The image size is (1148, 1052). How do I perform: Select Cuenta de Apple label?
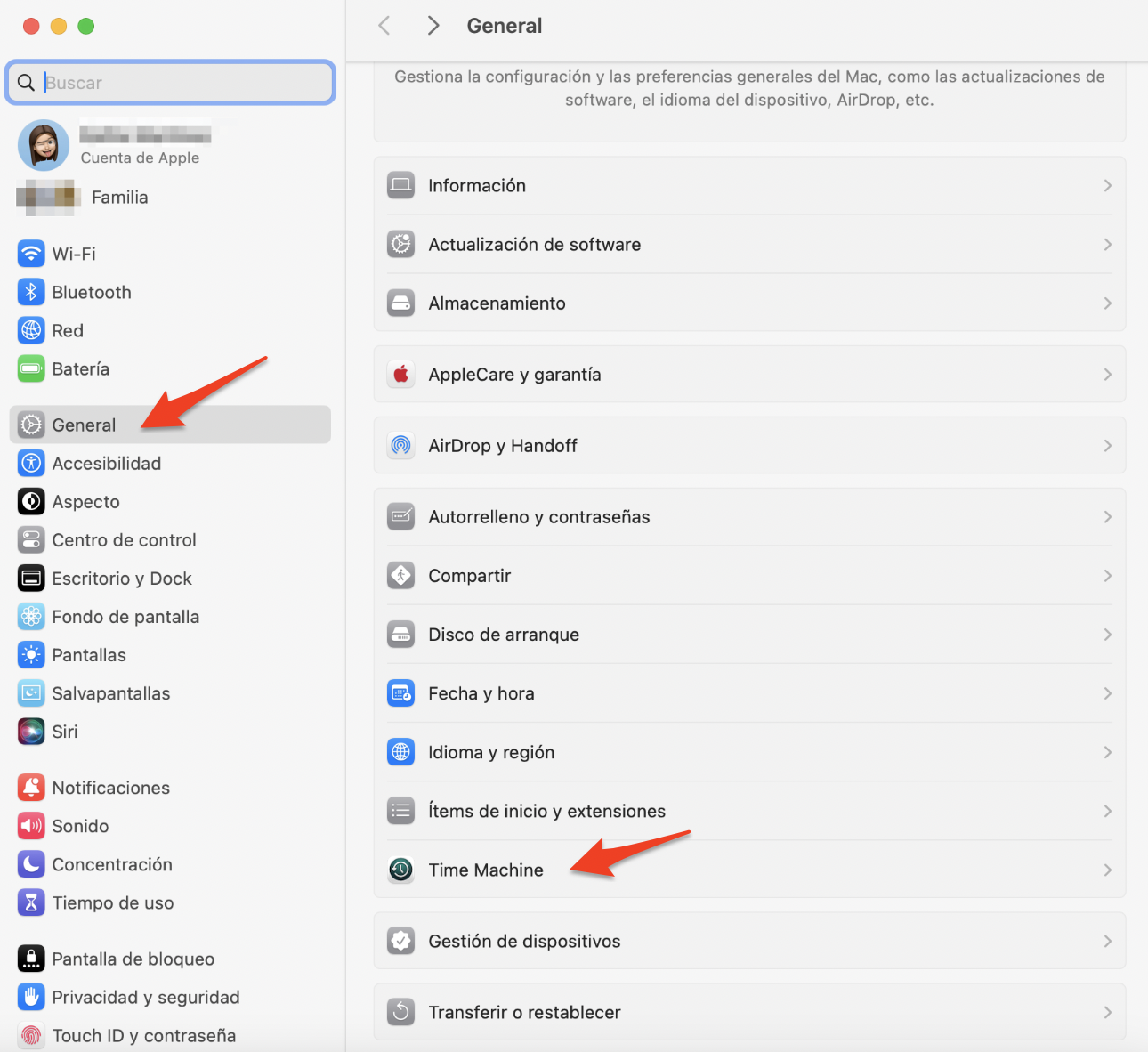[140, 158]
